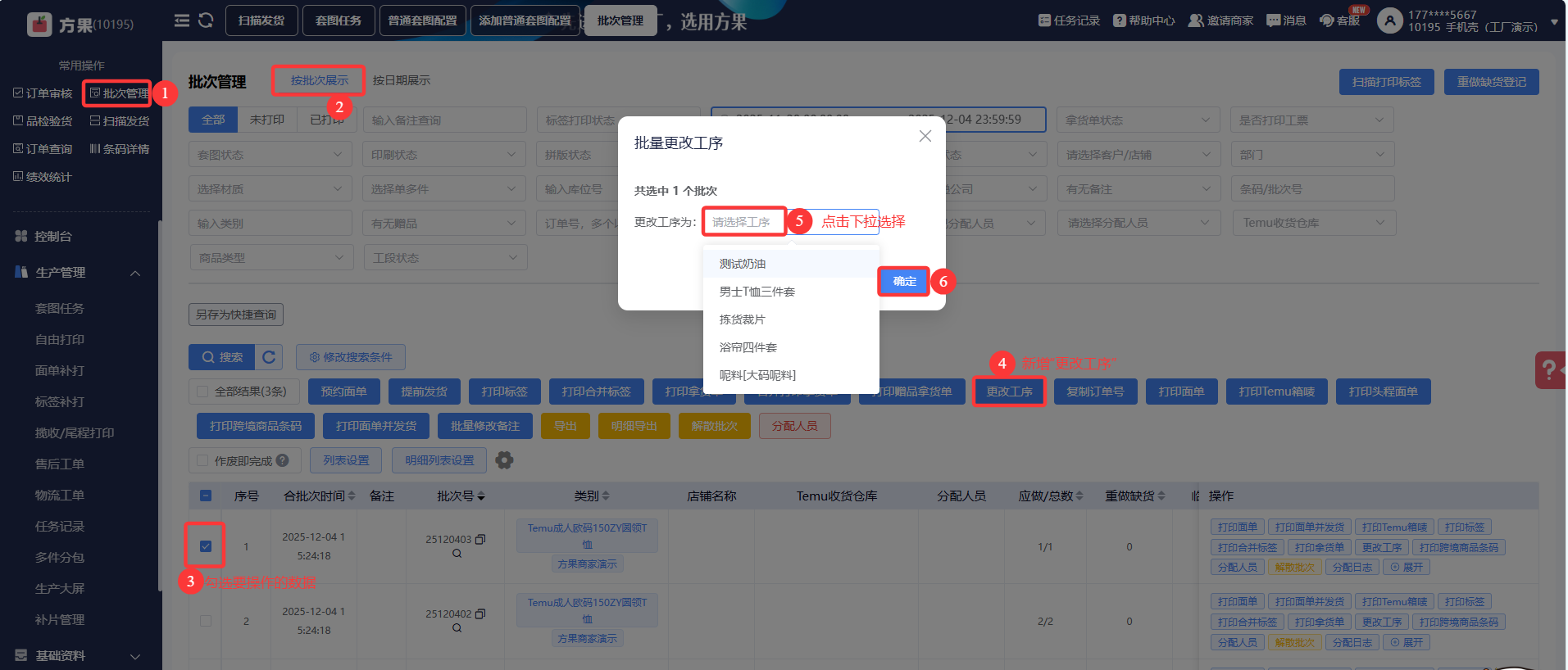Sort by 合批次时间 column
1568x670 pixels.
click(352, 496)
